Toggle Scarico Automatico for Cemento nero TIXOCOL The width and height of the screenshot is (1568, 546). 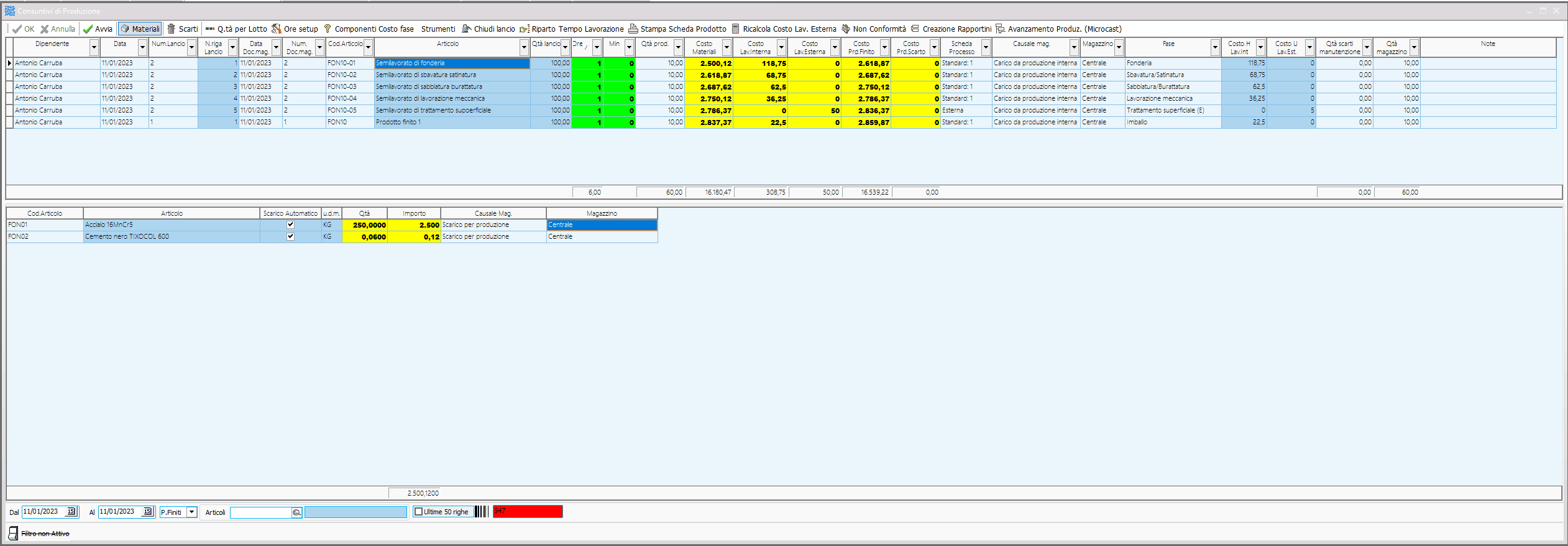[290, 236]
